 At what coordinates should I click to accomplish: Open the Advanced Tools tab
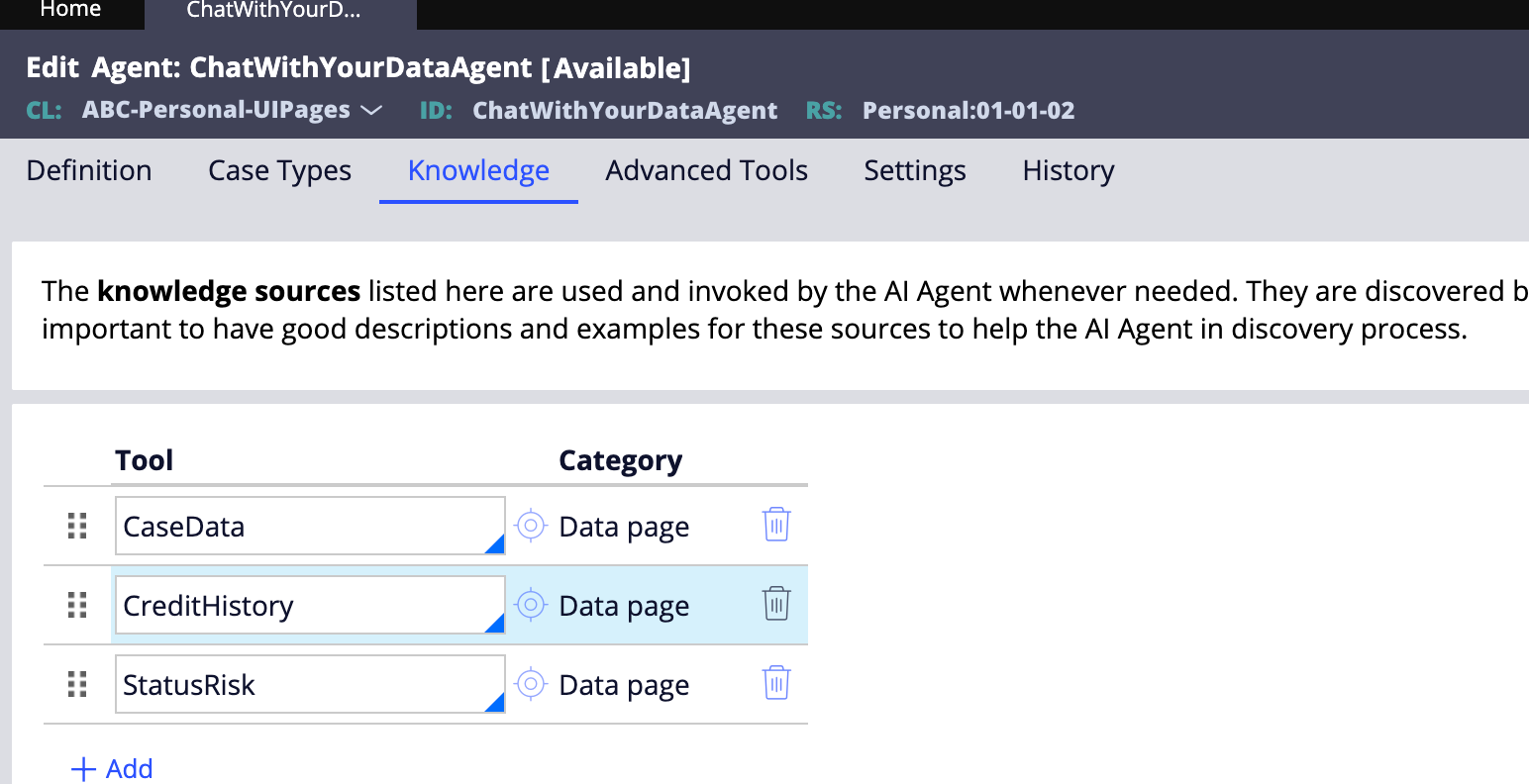[706, 170]
